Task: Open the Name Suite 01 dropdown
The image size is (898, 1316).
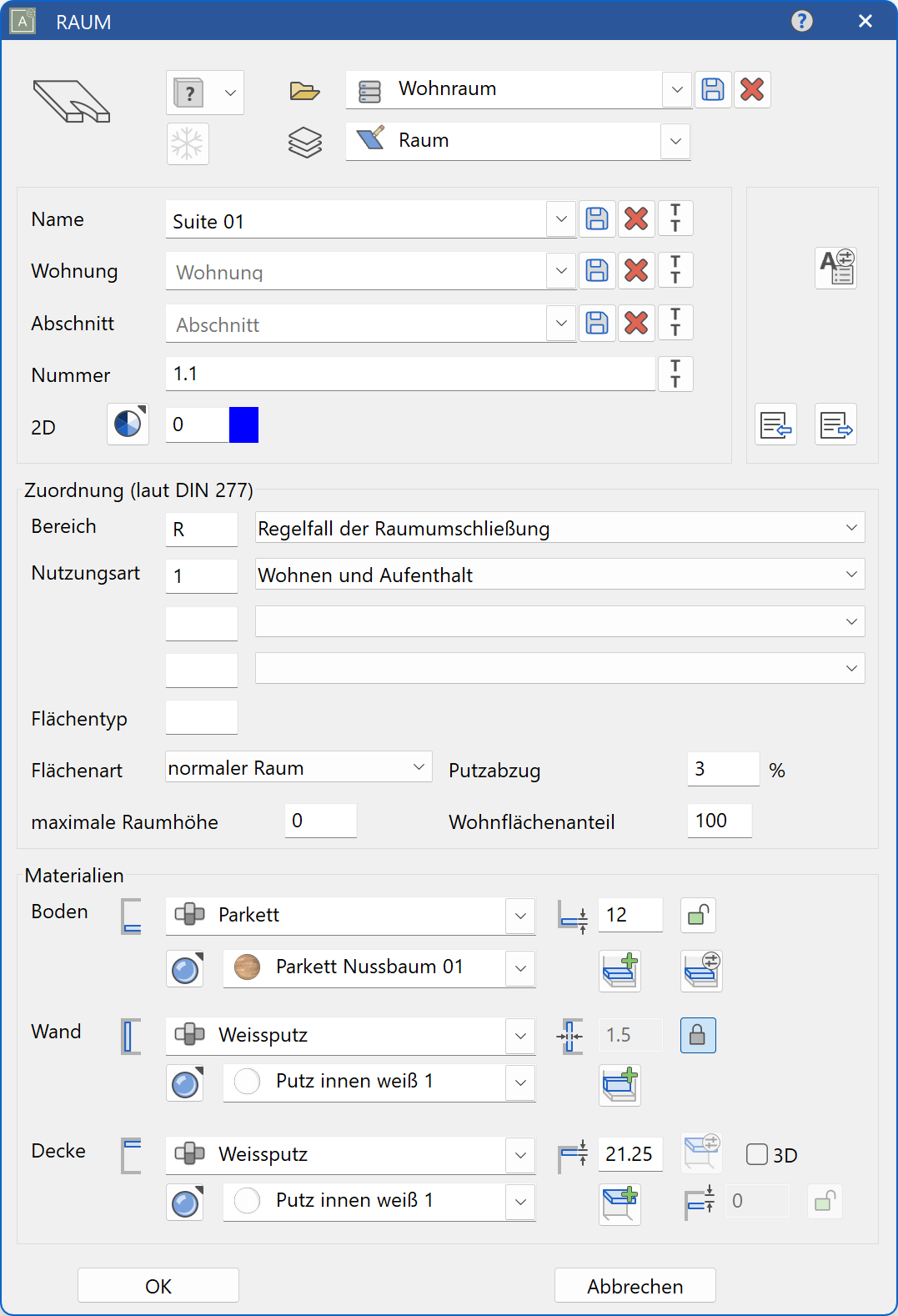Action: pyautogui.click(x=561, y=219)
